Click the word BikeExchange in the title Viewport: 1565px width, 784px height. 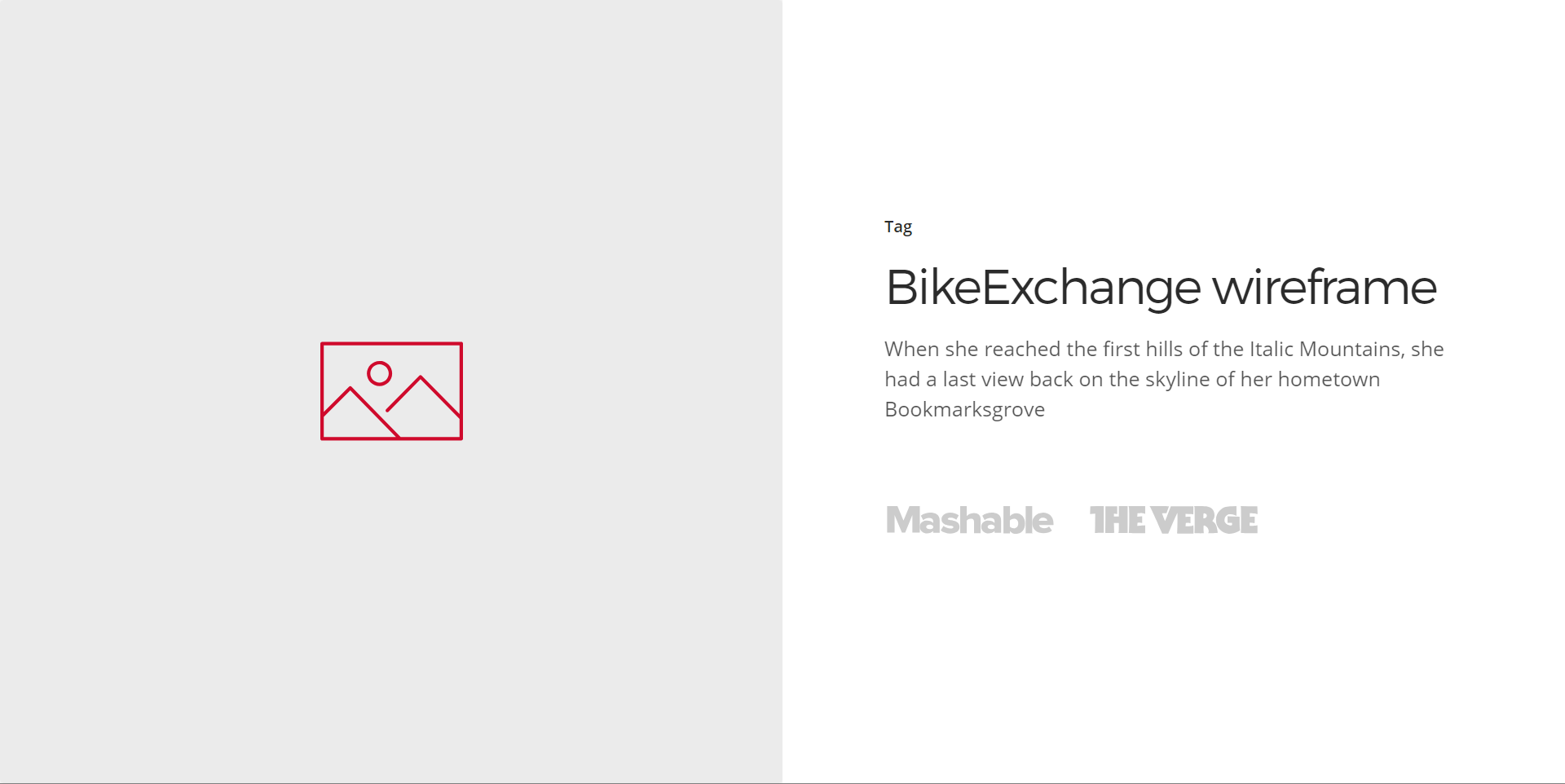coord(1043,288)
